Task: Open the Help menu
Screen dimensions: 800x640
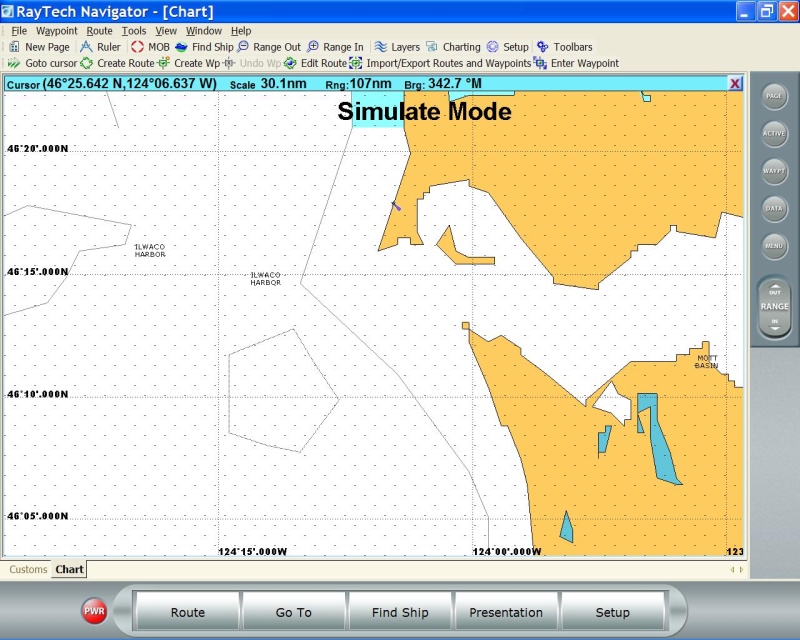Action: point(241,31)
